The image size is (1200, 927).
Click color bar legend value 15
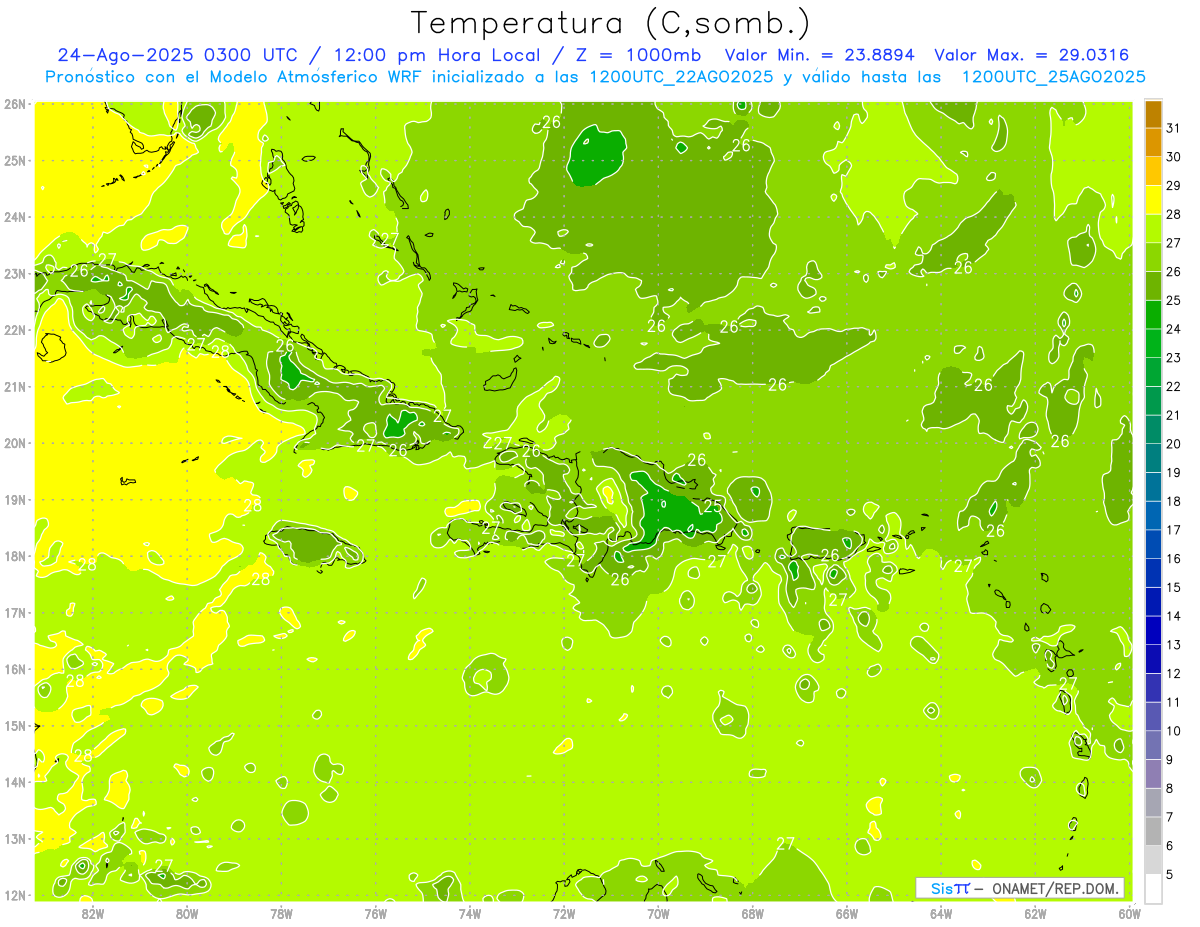tap(1173, 587)
